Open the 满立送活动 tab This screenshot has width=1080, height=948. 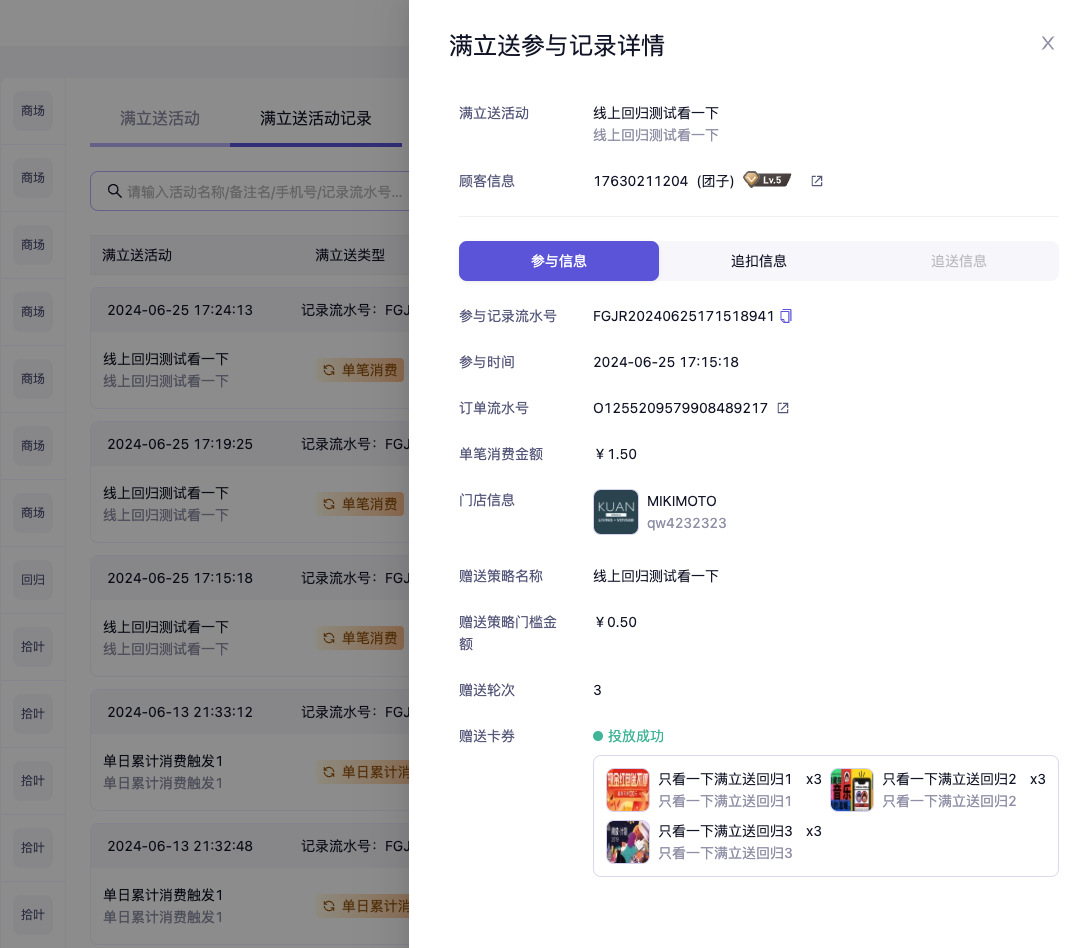click(x=160, y=118)
